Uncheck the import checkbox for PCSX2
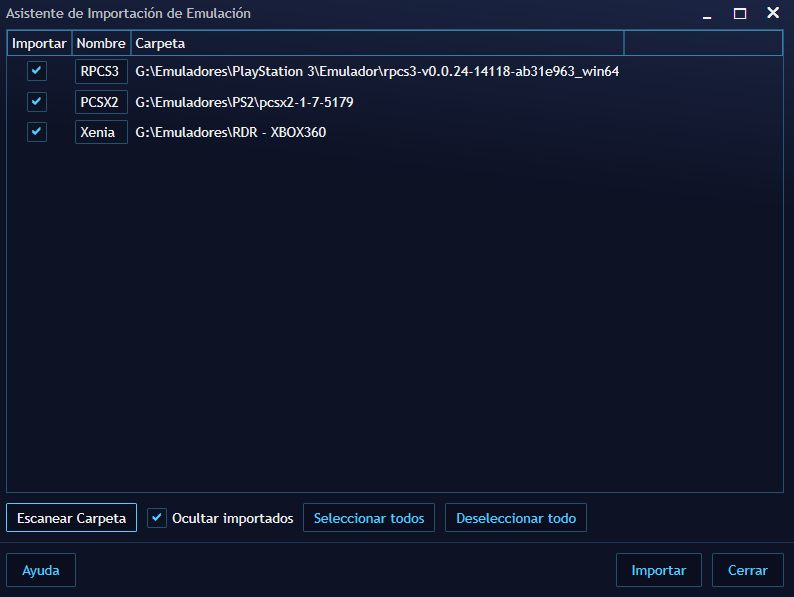Image resolution: width=794 pixels, height=597 pixels. pos(37,102)
